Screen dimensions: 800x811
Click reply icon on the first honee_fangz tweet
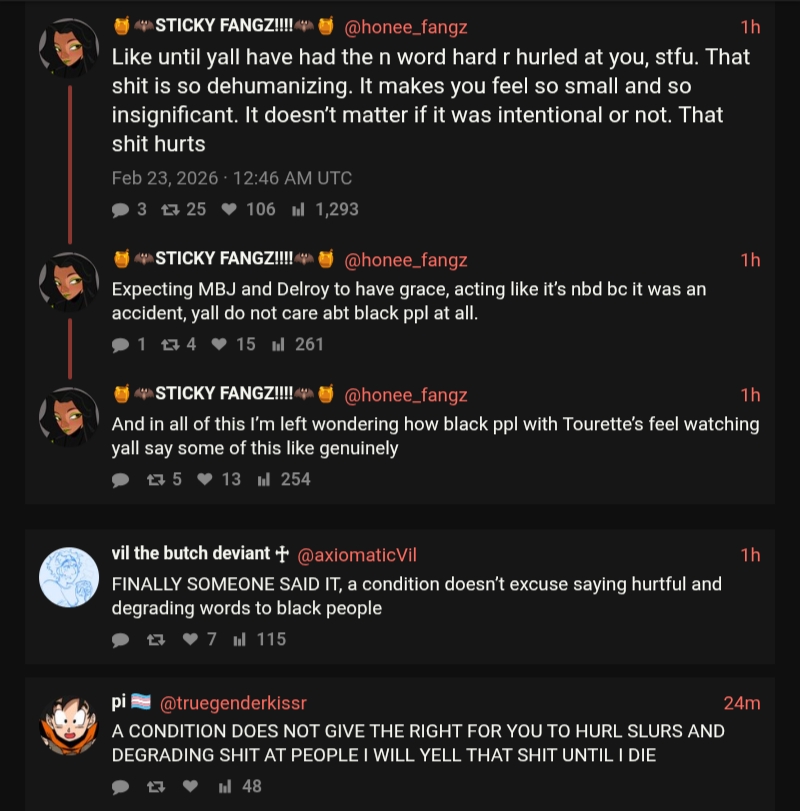point(121,209)
